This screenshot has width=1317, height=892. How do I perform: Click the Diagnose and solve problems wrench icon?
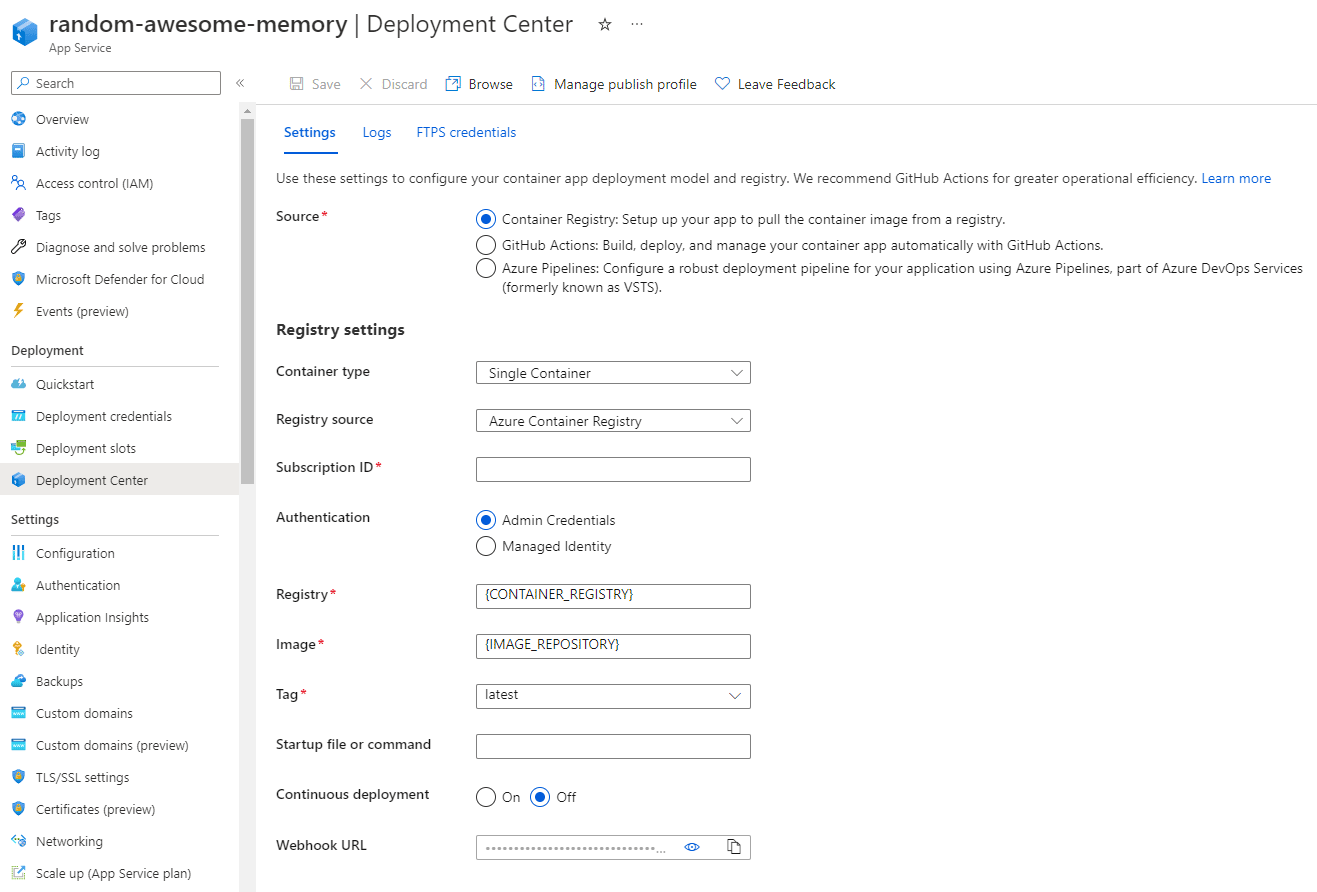[x=18, y=247]
